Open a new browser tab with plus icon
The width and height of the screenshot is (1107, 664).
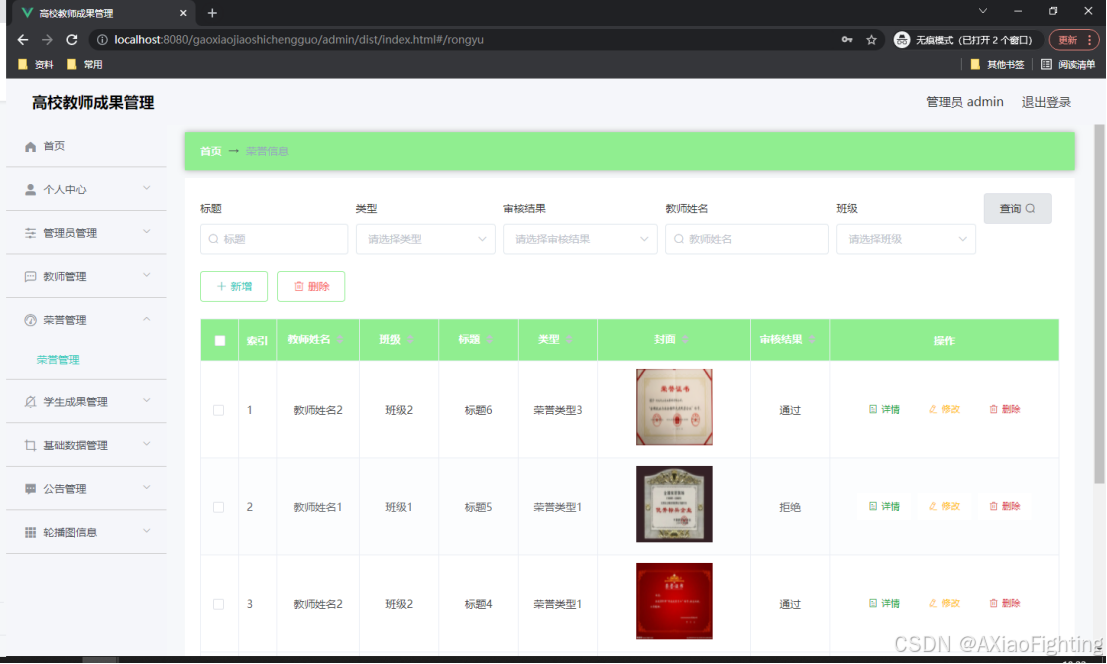212,13
